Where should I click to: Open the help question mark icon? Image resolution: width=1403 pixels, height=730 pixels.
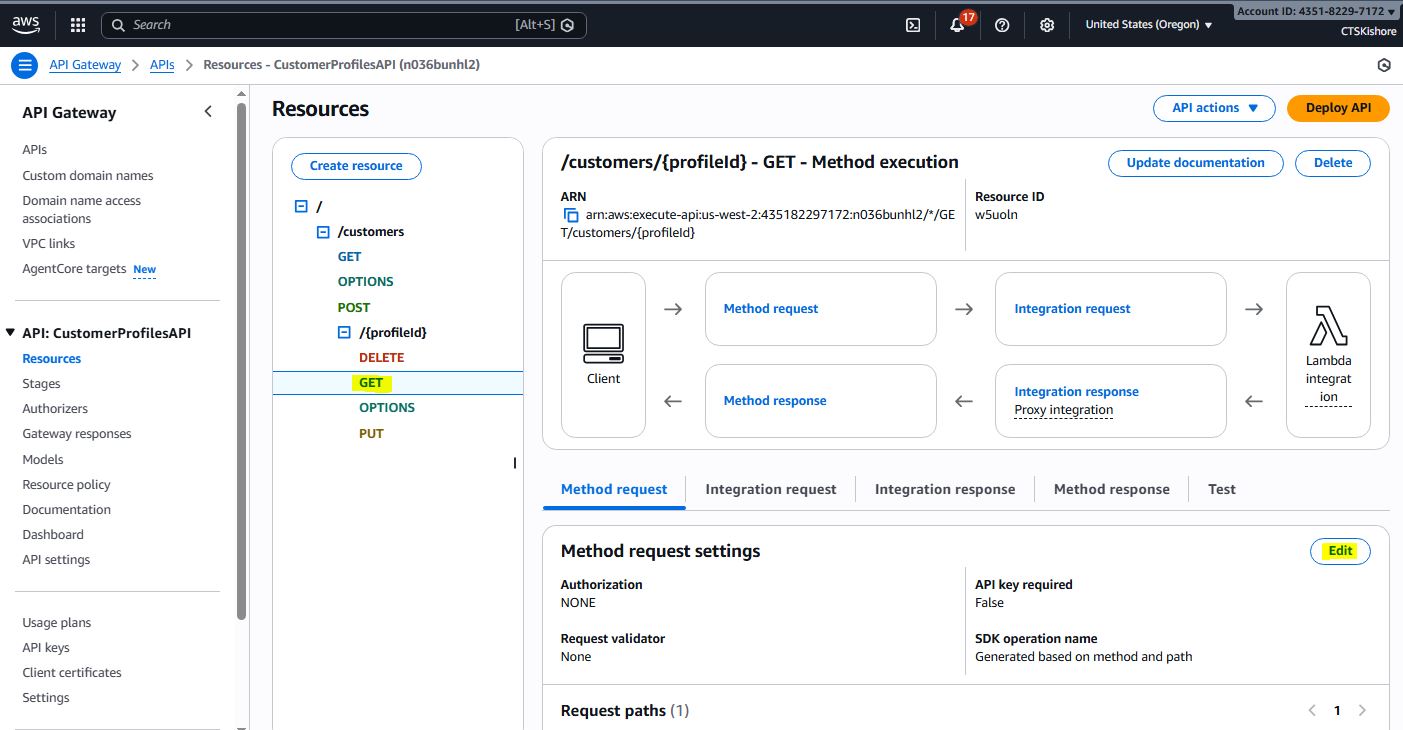pos(1003,25)
